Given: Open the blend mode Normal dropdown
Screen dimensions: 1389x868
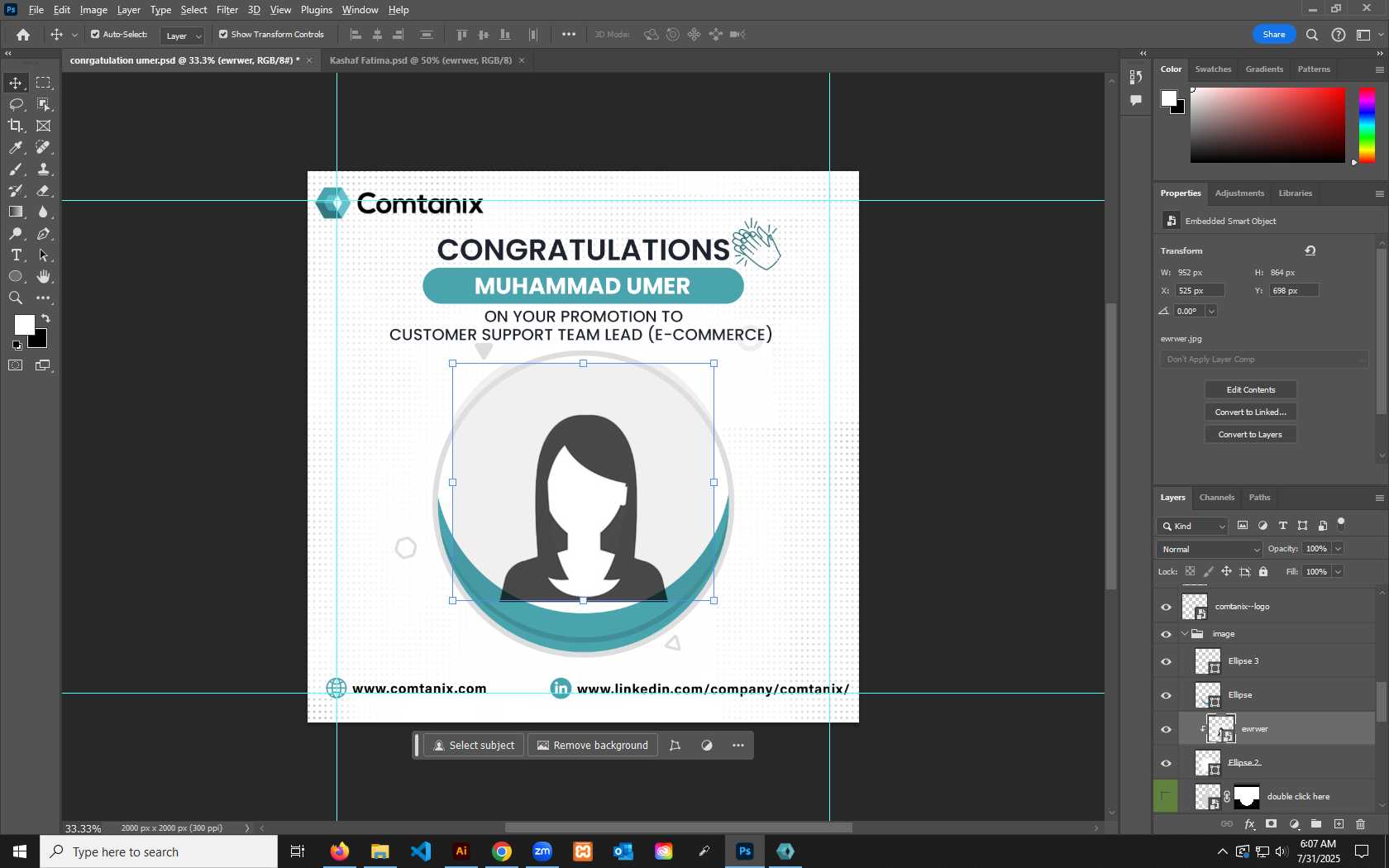Looking at the screenshot, I should point(1210,549).
